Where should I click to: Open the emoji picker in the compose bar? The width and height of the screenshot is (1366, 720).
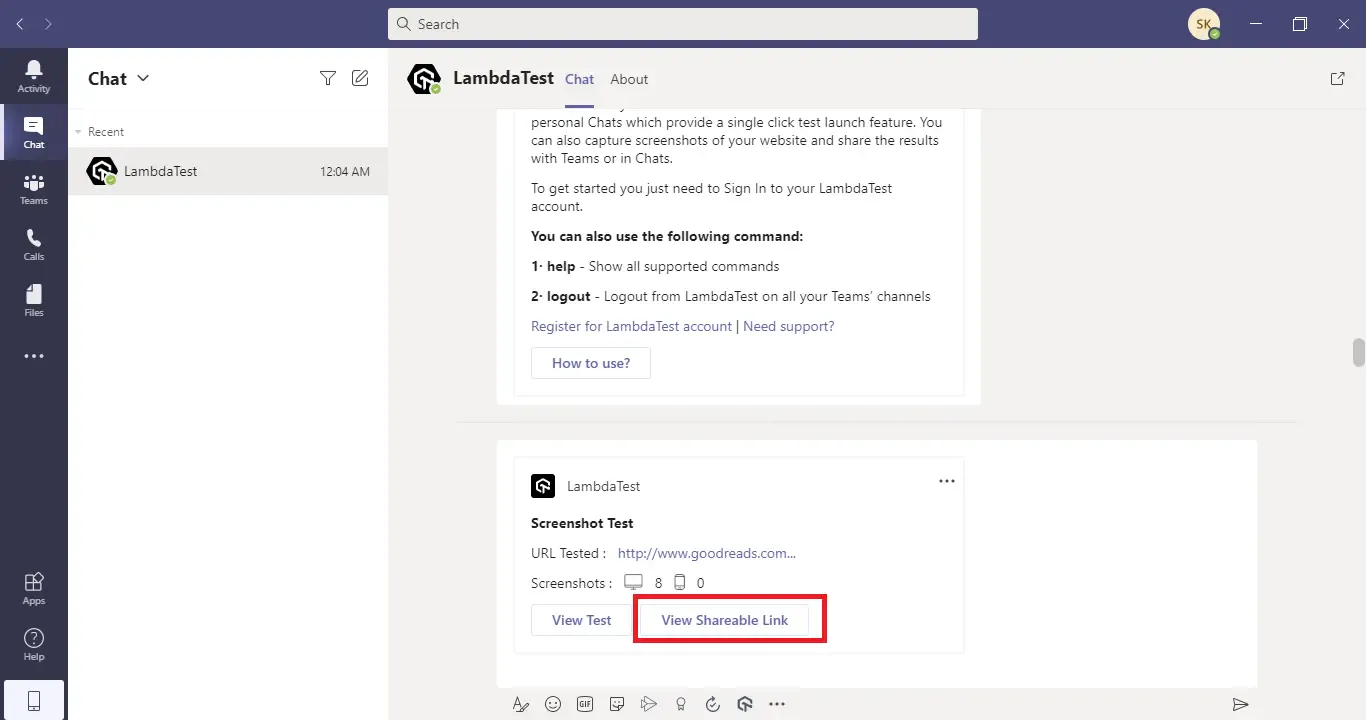tap(553, 703)
